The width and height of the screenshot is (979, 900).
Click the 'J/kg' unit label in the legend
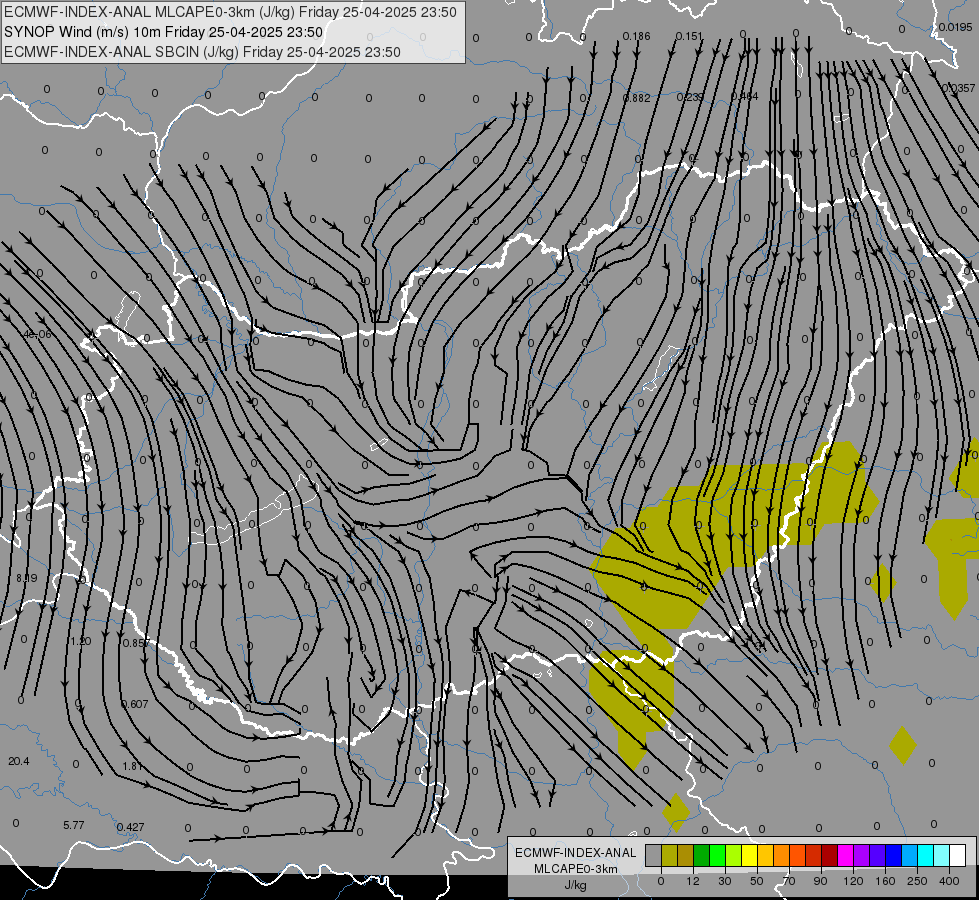pos(575,885)
